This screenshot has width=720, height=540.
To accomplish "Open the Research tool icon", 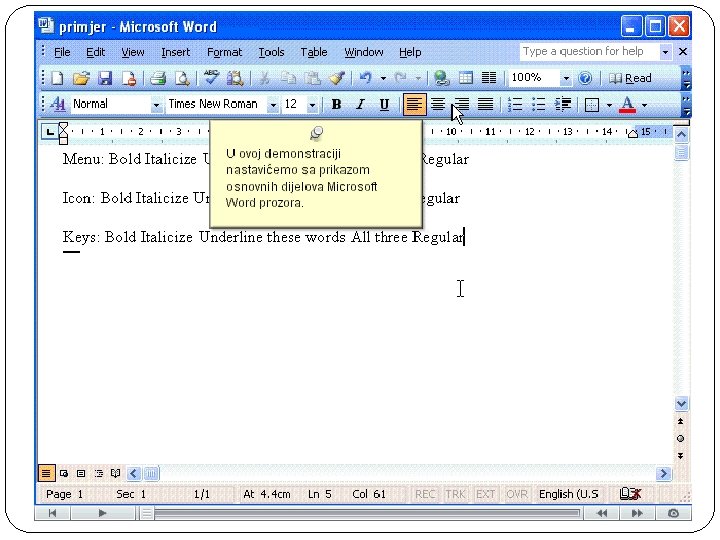I will click(x=235, y=79).
